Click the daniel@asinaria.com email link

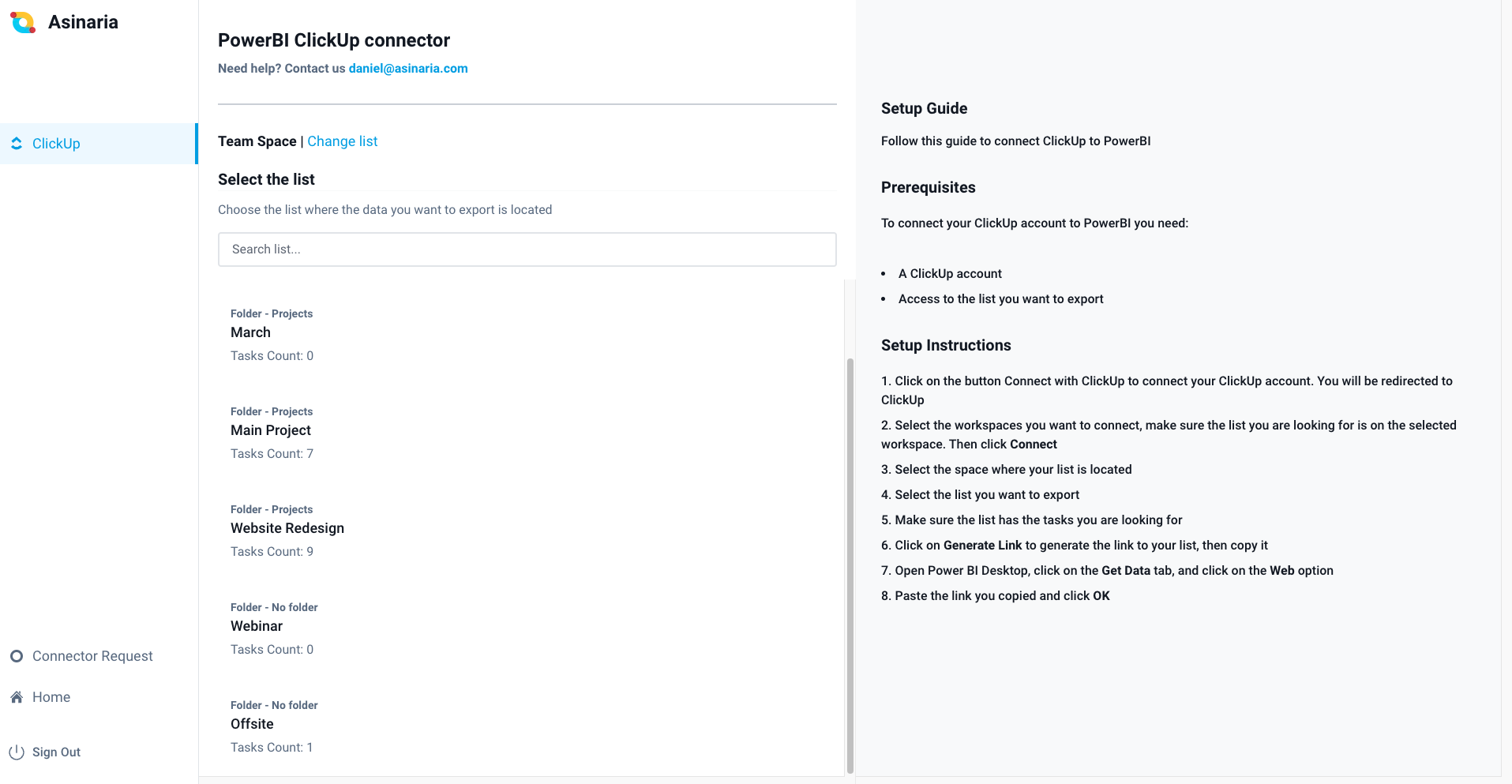[x=408, y=69]
